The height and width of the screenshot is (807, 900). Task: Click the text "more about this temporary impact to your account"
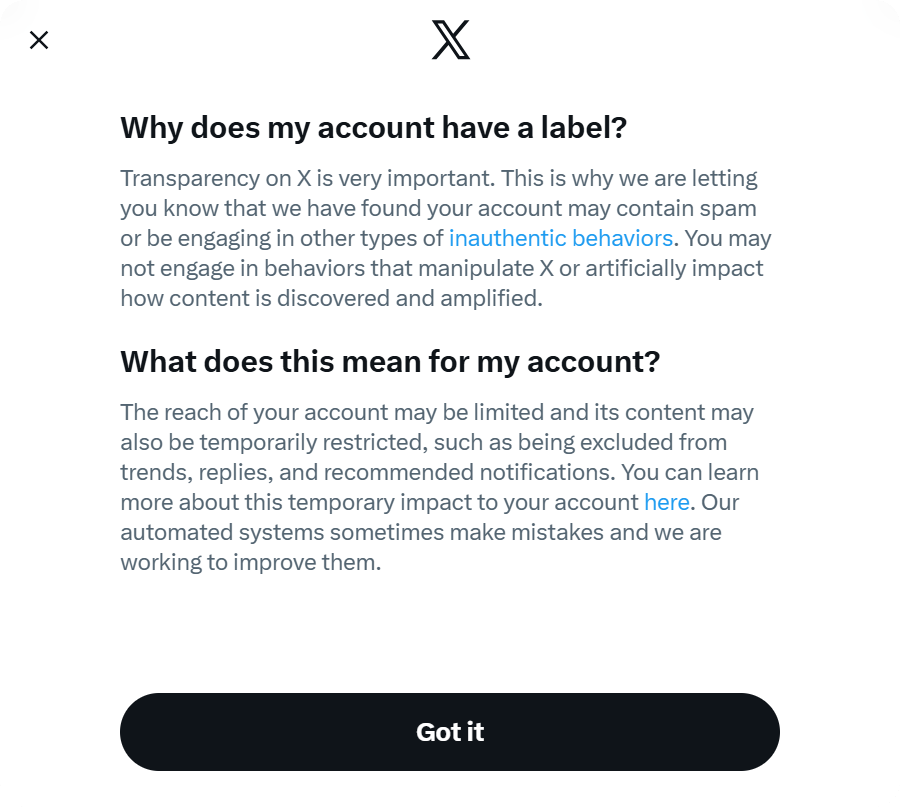pos(379,502)
